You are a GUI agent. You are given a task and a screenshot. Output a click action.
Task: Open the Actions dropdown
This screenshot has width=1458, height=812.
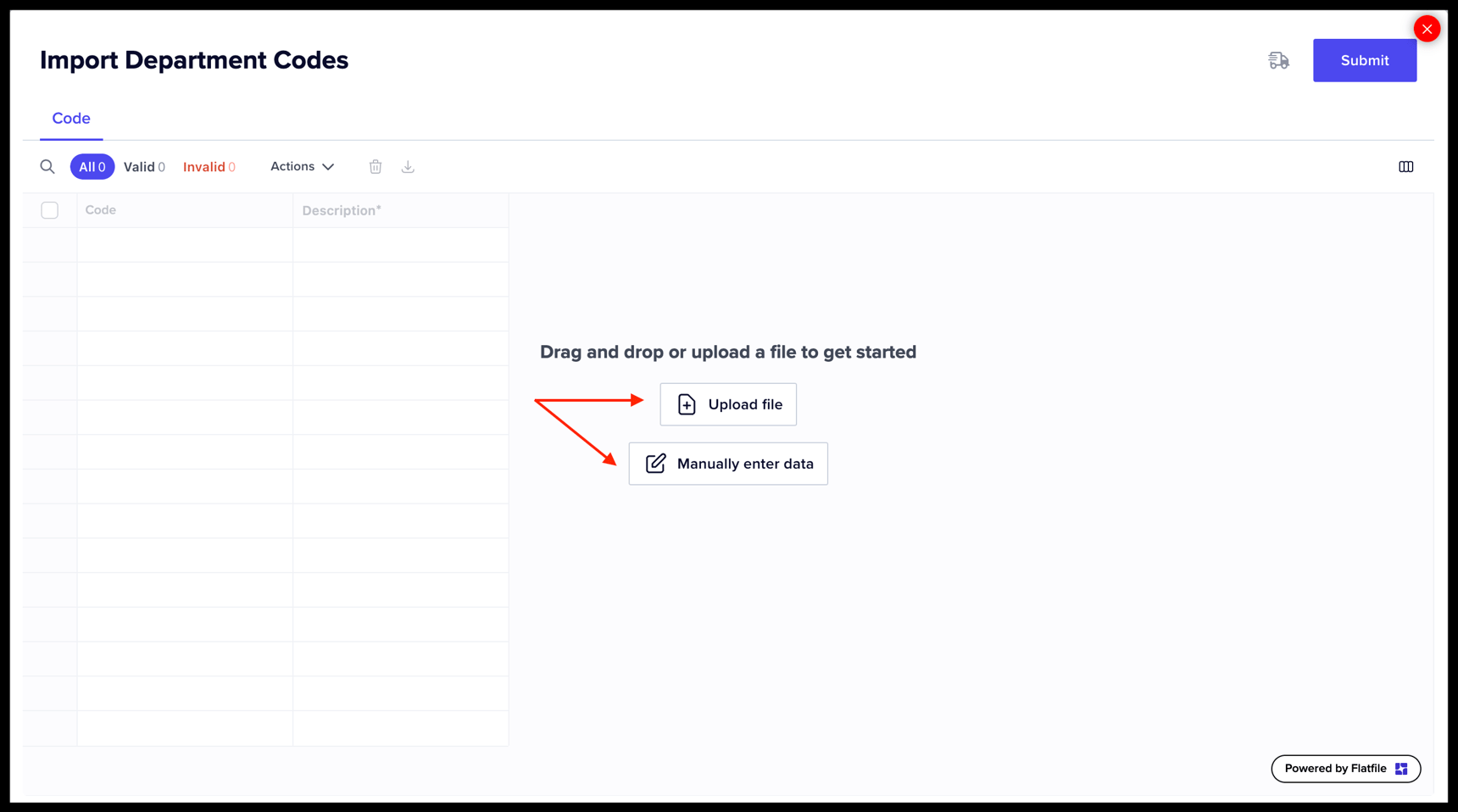[x=301, y=166]
